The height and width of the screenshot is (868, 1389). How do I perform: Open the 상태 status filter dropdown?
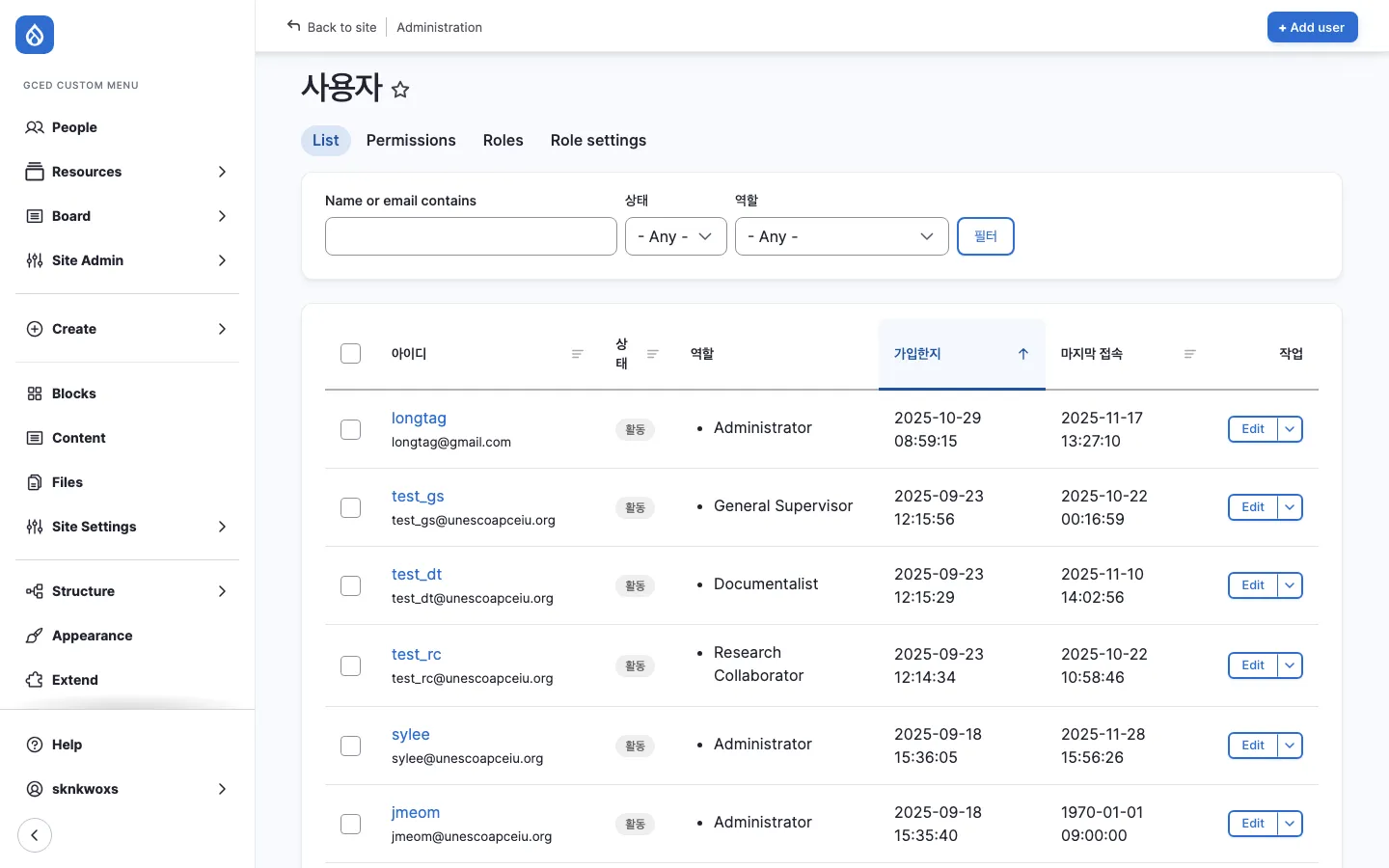click(x=675, y=236)
